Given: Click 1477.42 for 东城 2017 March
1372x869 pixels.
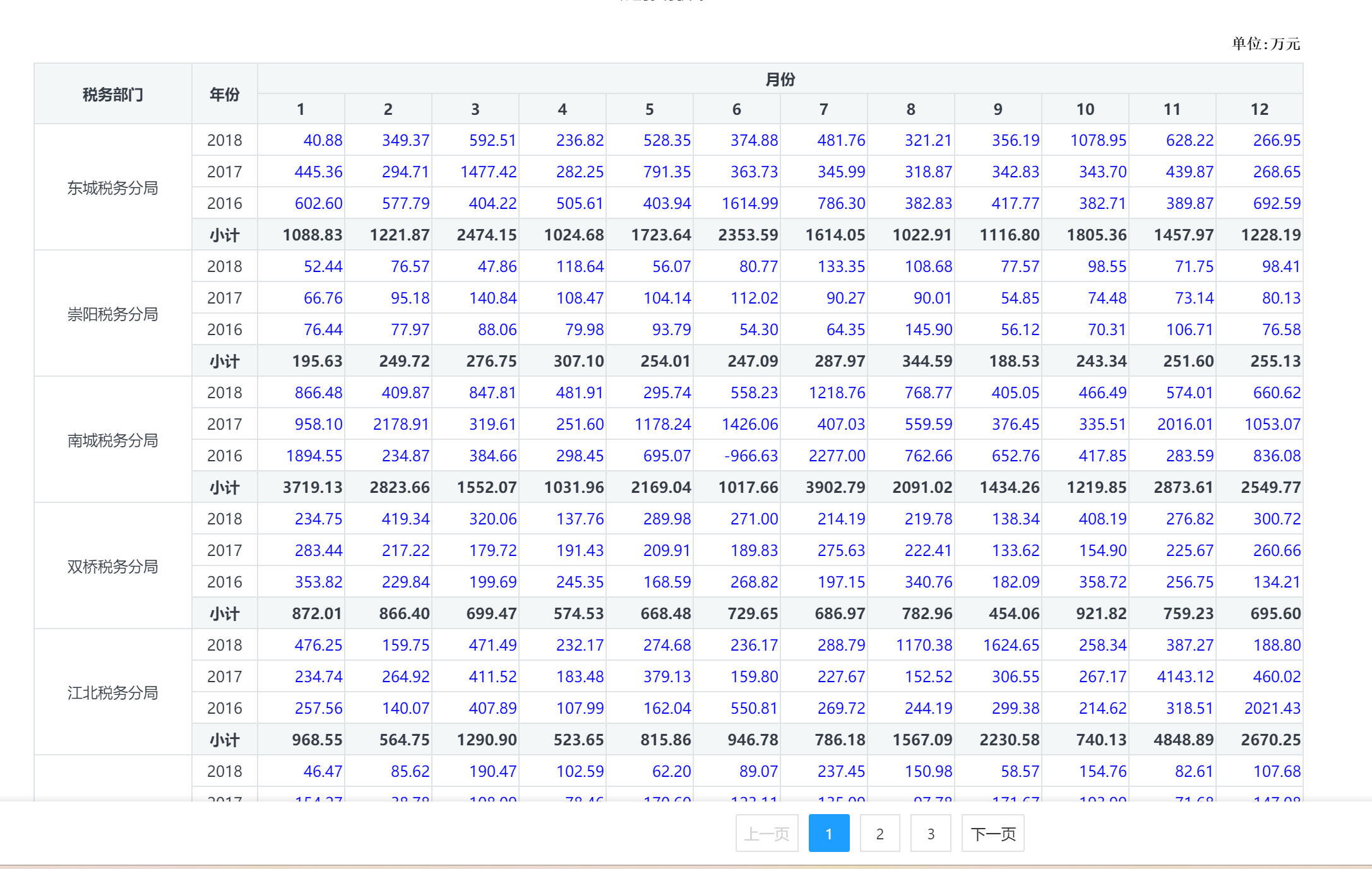Looking at the screenshot, I should point(488,172).
